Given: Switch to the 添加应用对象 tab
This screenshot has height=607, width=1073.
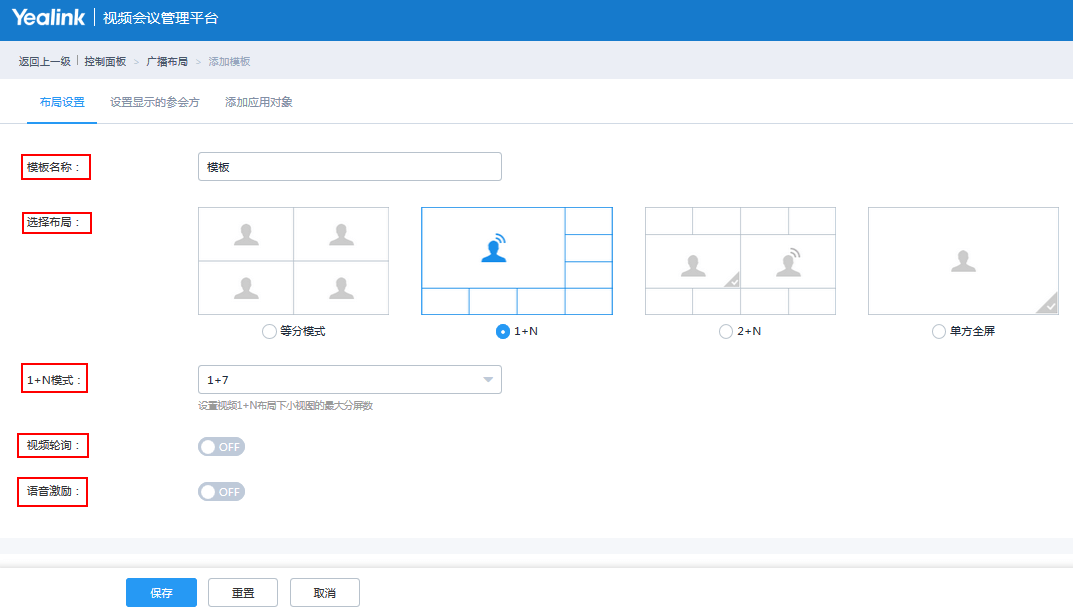Looking at the screenshot, I should [259, 102].
